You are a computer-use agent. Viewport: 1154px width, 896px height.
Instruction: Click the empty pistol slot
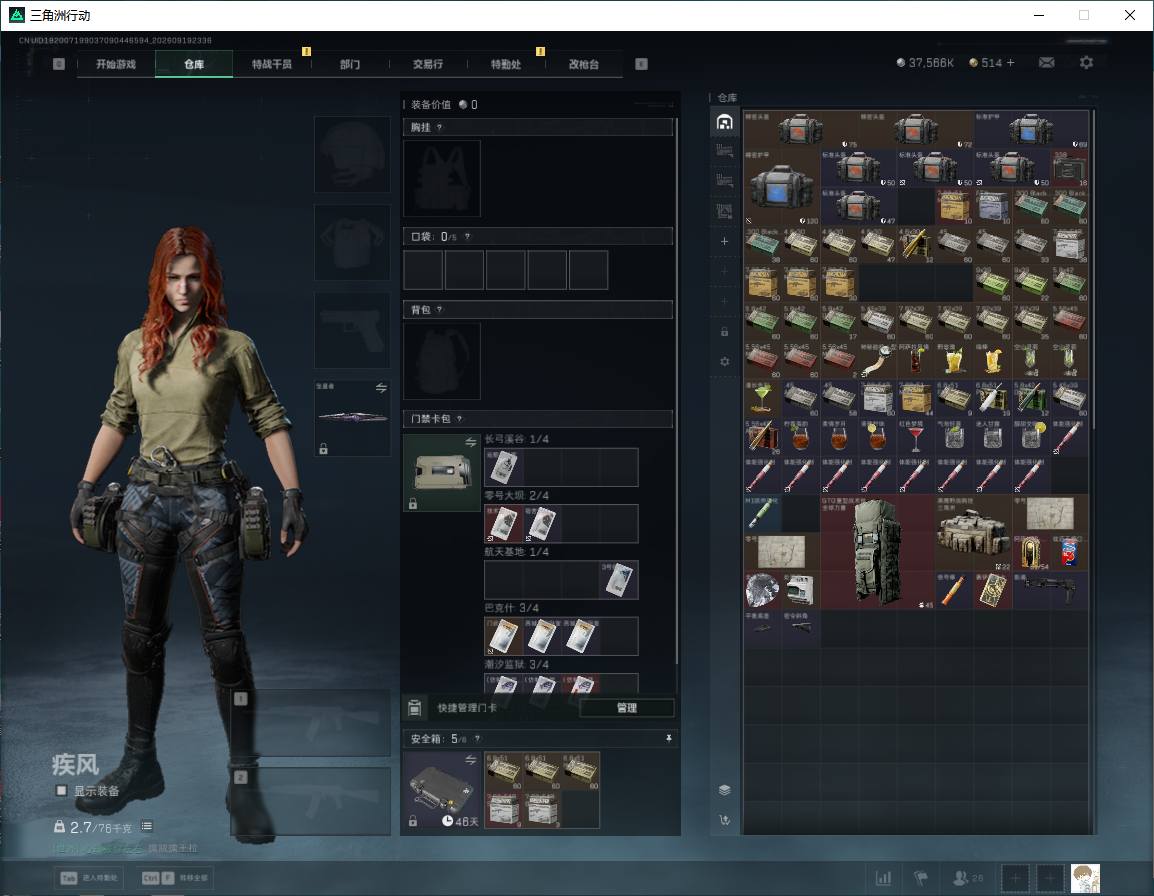click(x=353, y=330)
